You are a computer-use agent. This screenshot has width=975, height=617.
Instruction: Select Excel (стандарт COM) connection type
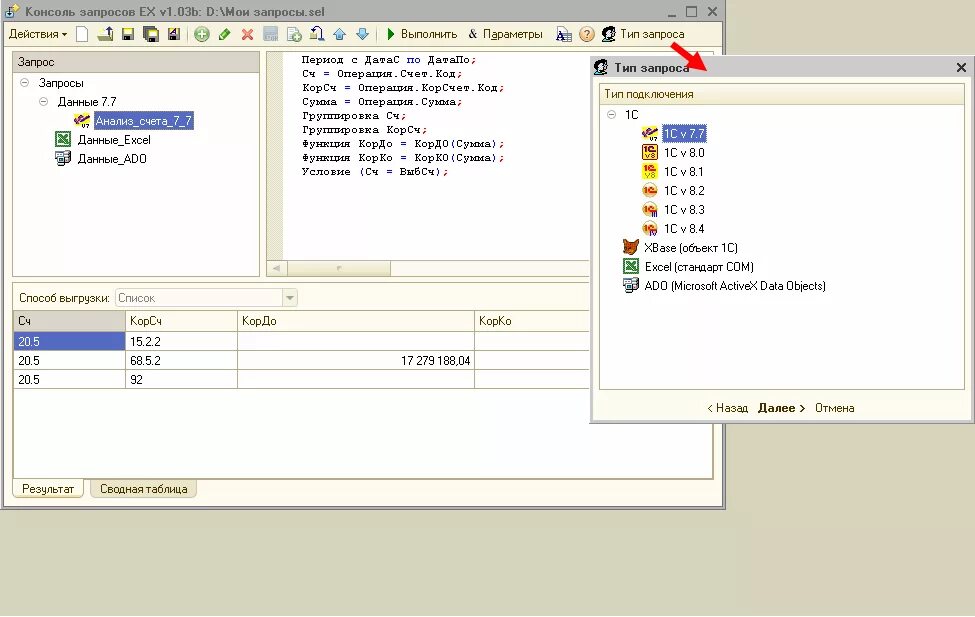[699, 267]
